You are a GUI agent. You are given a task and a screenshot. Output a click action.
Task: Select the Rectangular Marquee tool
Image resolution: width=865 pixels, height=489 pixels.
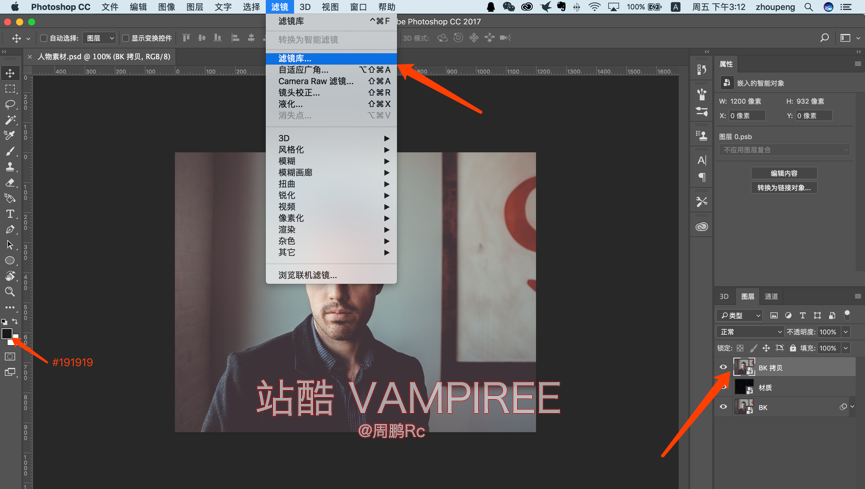[x=10, y=89]
